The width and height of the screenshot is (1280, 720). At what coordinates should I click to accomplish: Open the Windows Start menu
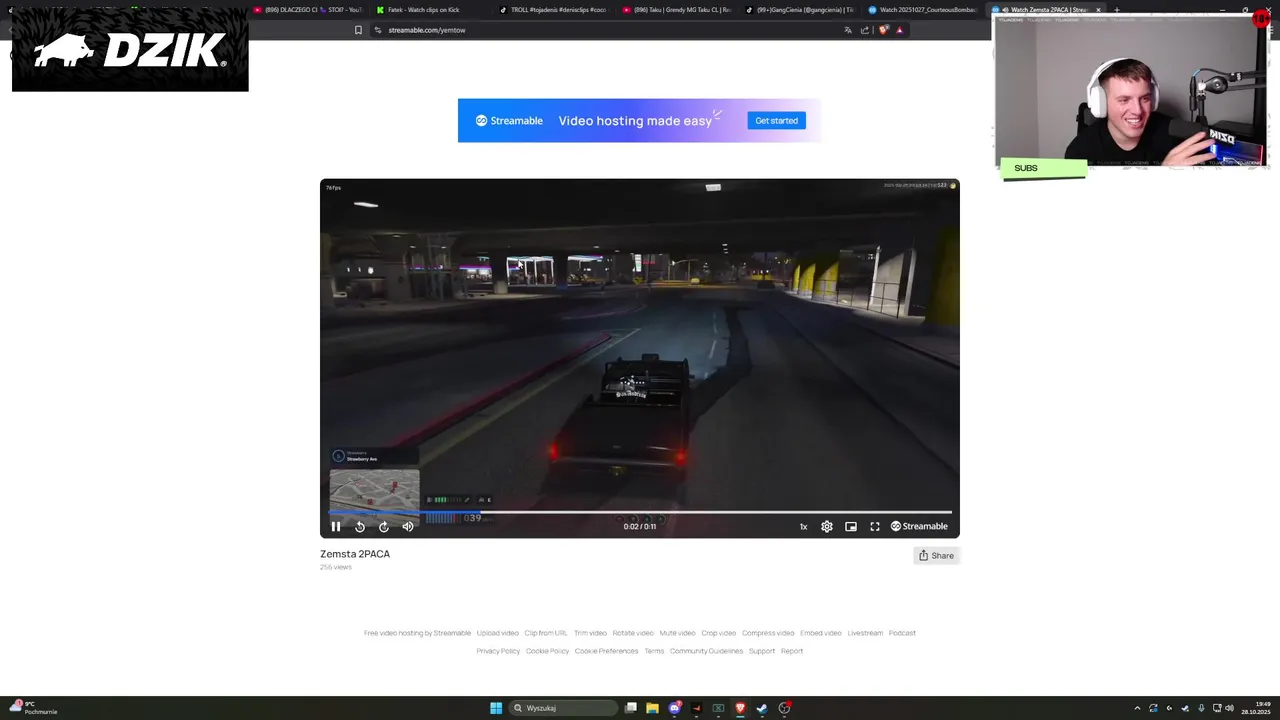pos(496,708)
